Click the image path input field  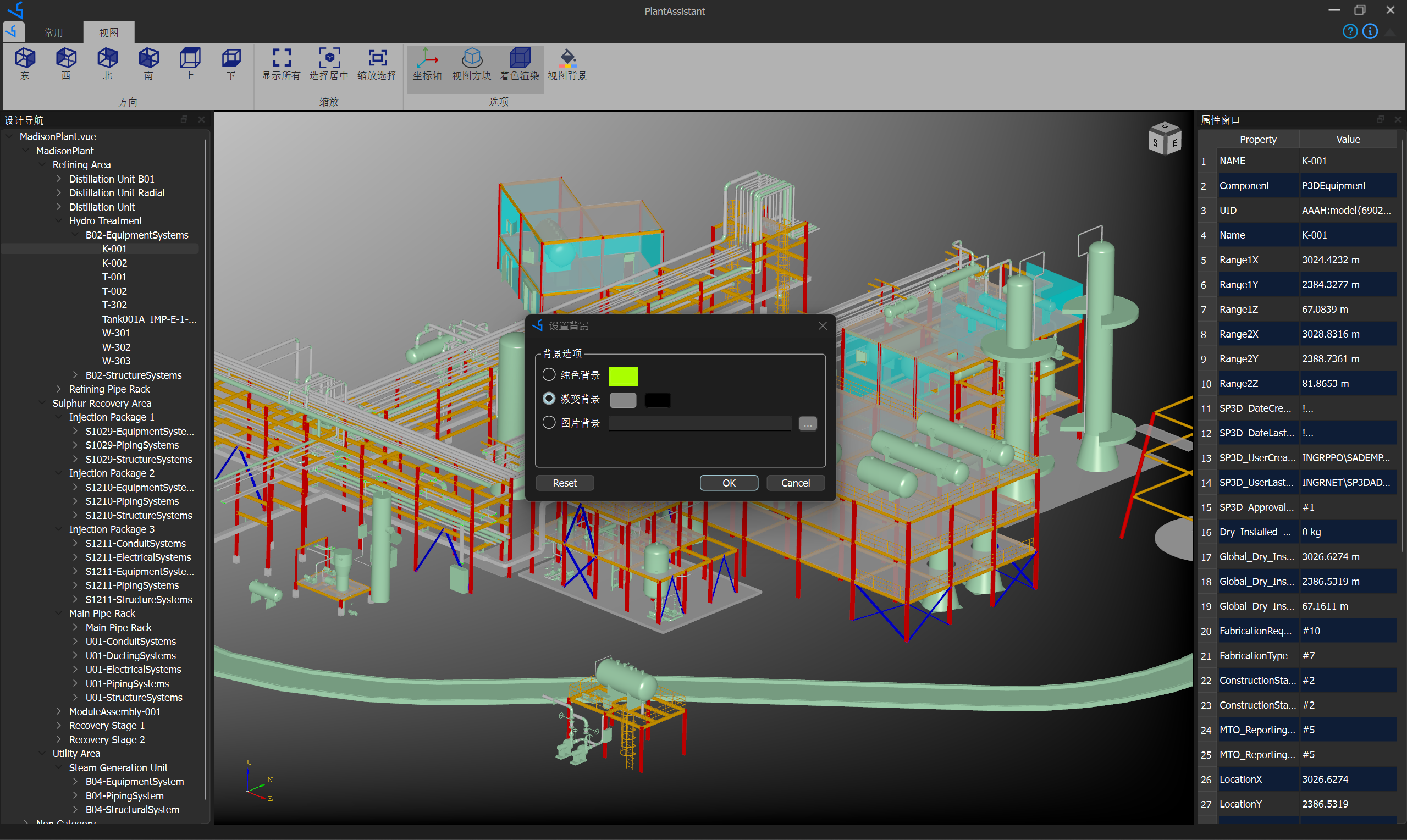coord(699,423)
